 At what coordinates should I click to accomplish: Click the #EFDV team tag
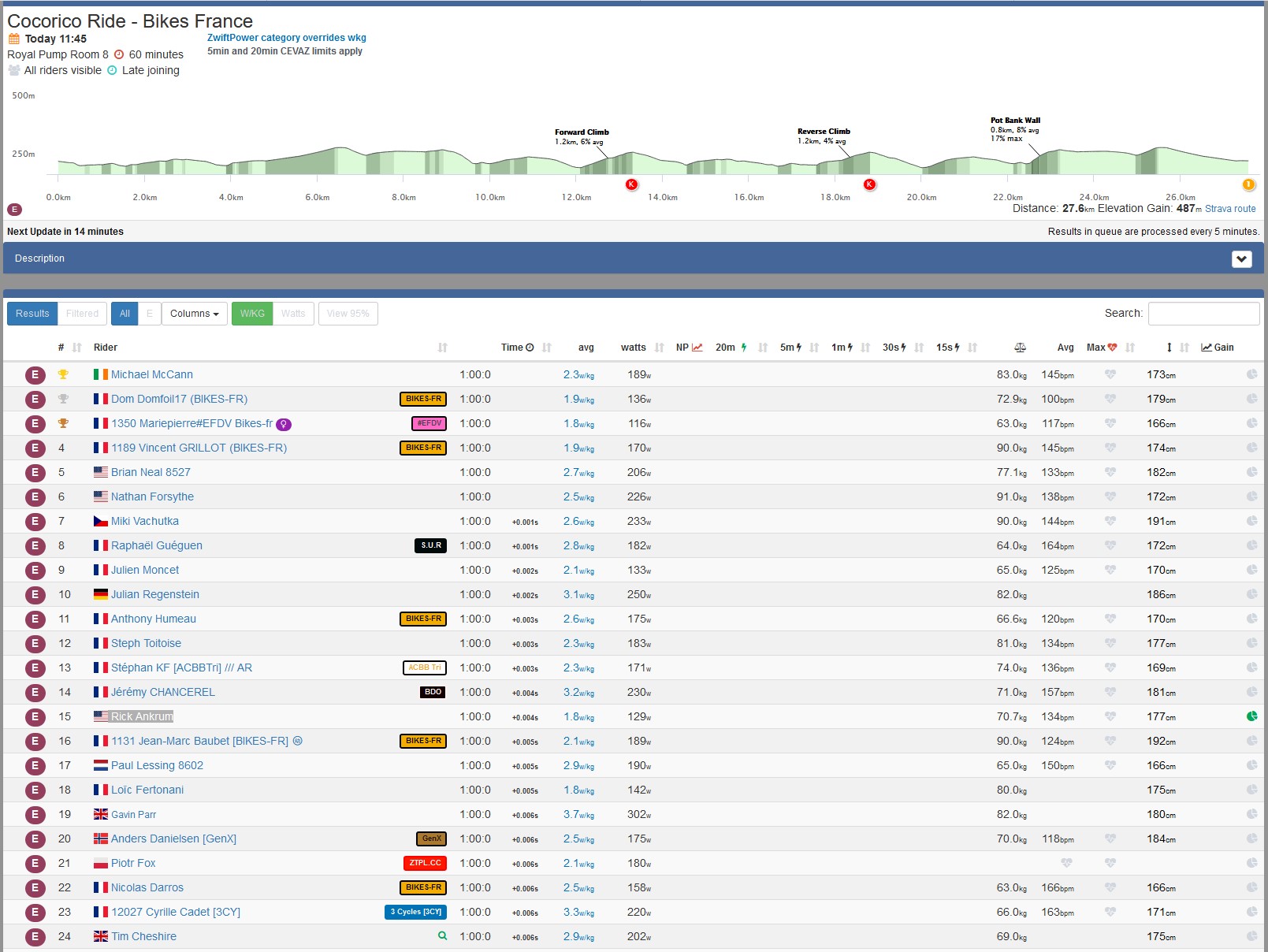[x=429, y=423]
